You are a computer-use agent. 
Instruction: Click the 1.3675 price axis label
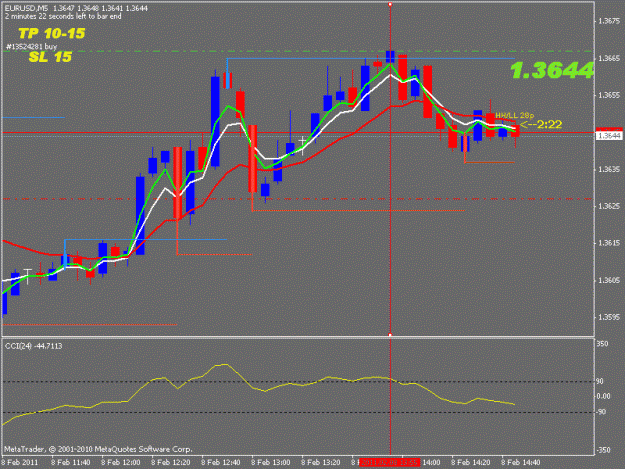609,21
